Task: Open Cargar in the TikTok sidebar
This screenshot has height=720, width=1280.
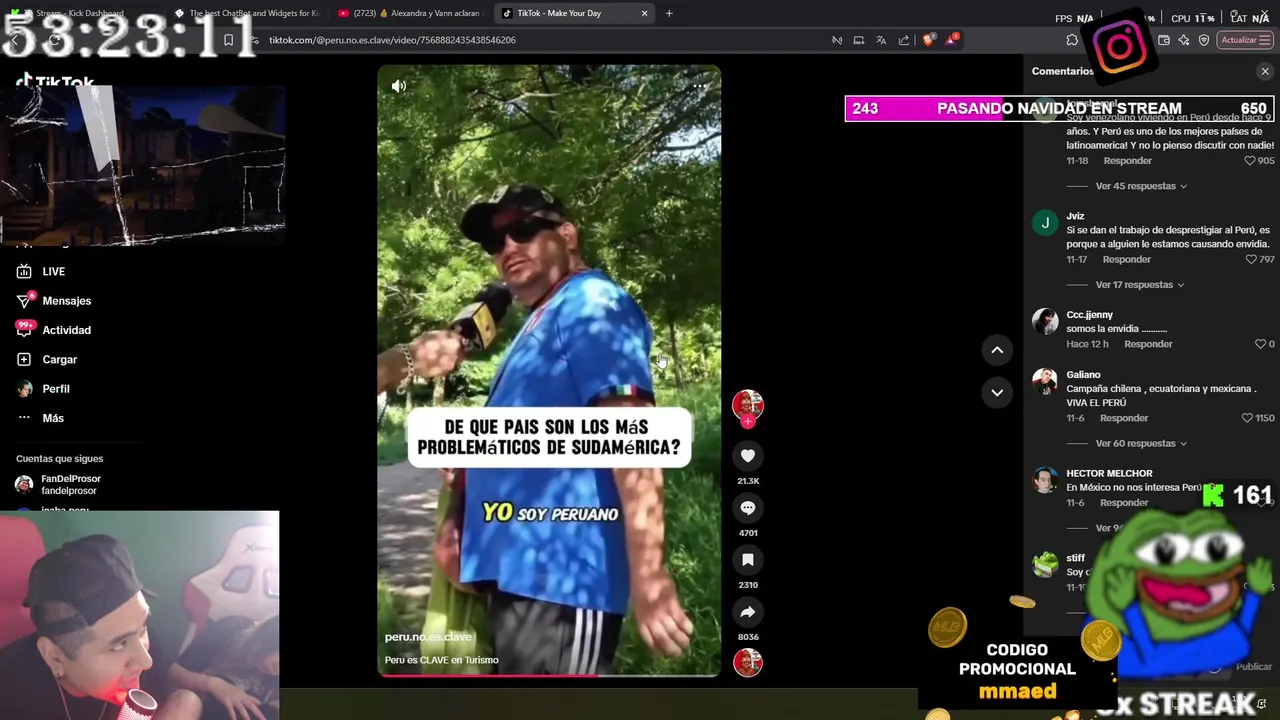Action: point(59,360)
